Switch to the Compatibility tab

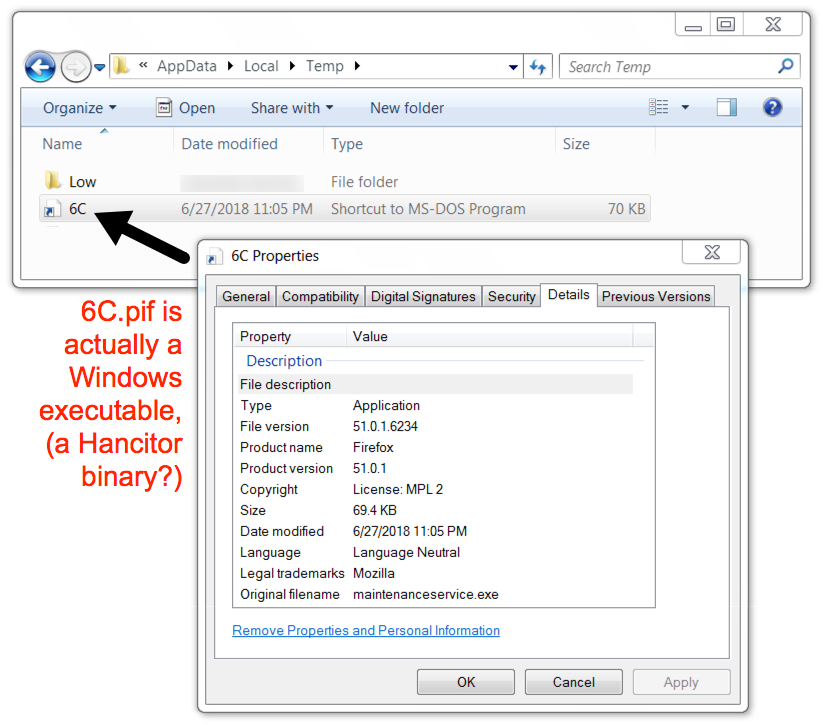pos(320,297)
